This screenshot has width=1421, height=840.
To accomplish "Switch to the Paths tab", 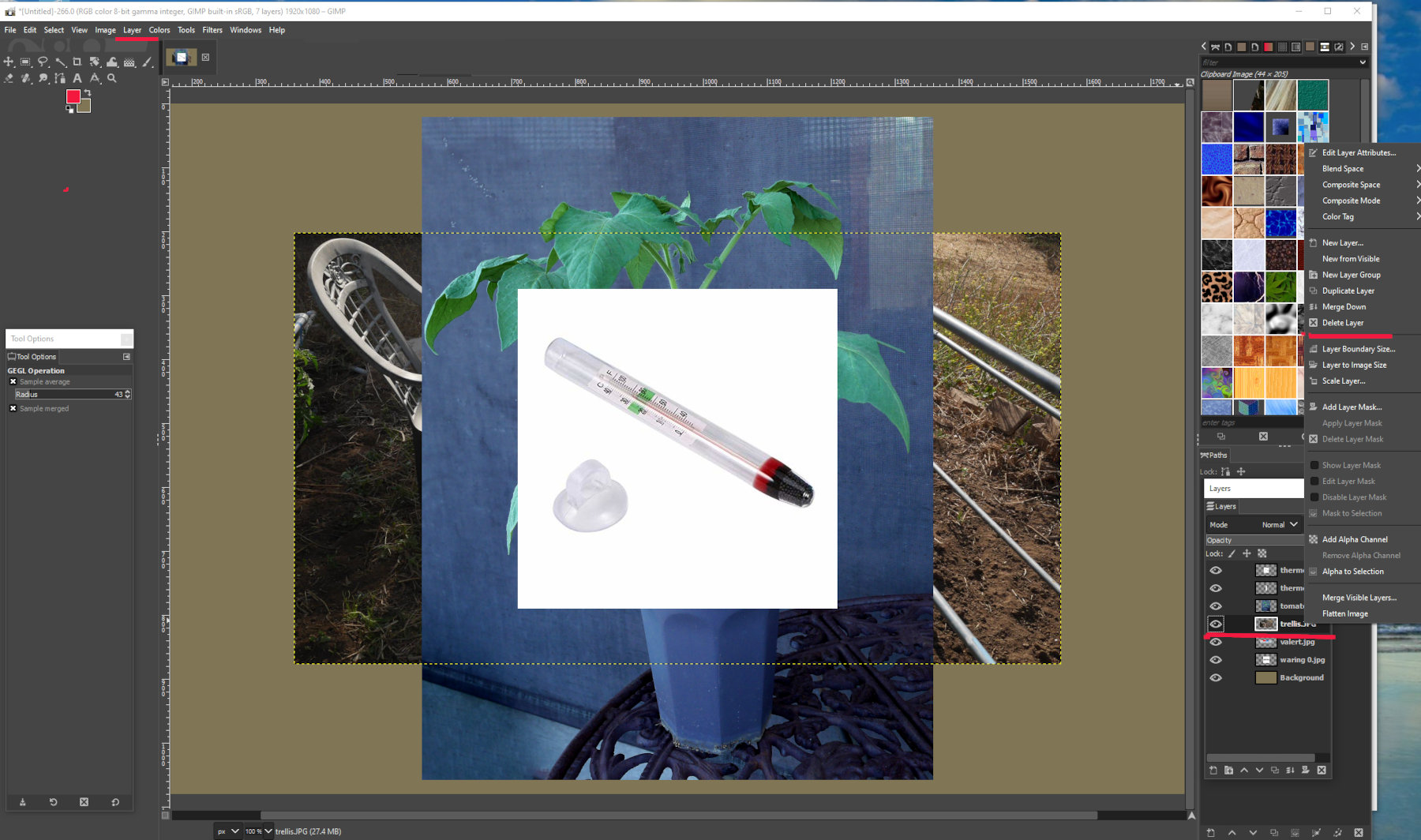I will pyautogui.click(x=1214, y=455).
